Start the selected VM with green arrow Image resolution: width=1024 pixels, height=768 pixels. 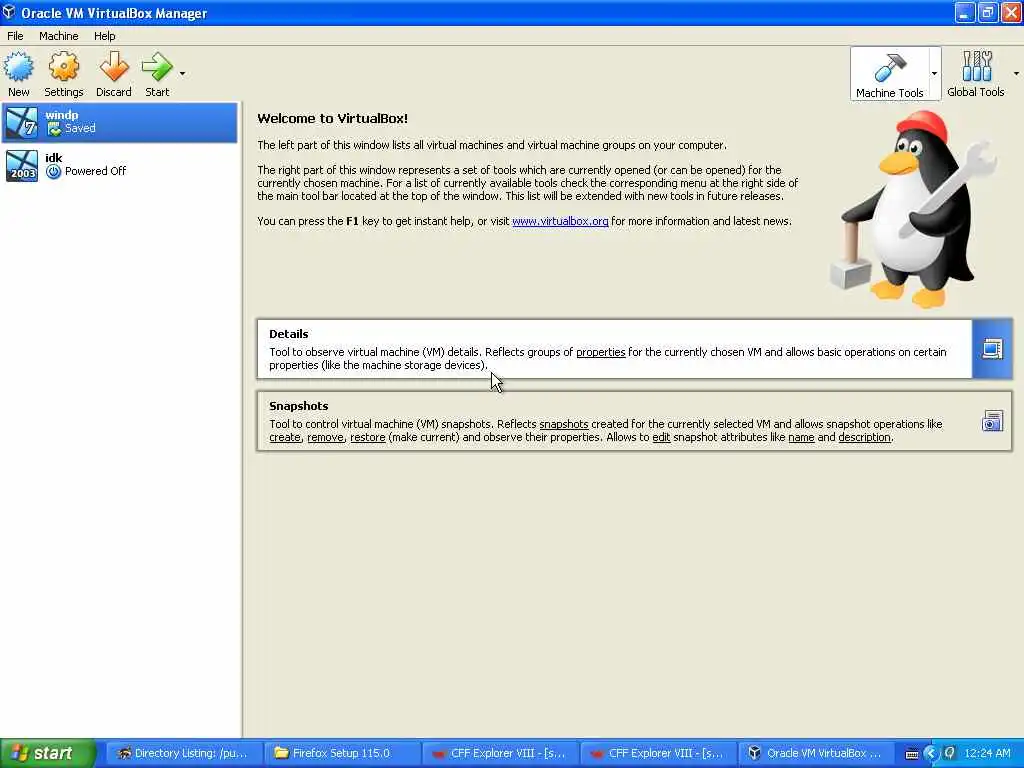click(x=157, y=67)
